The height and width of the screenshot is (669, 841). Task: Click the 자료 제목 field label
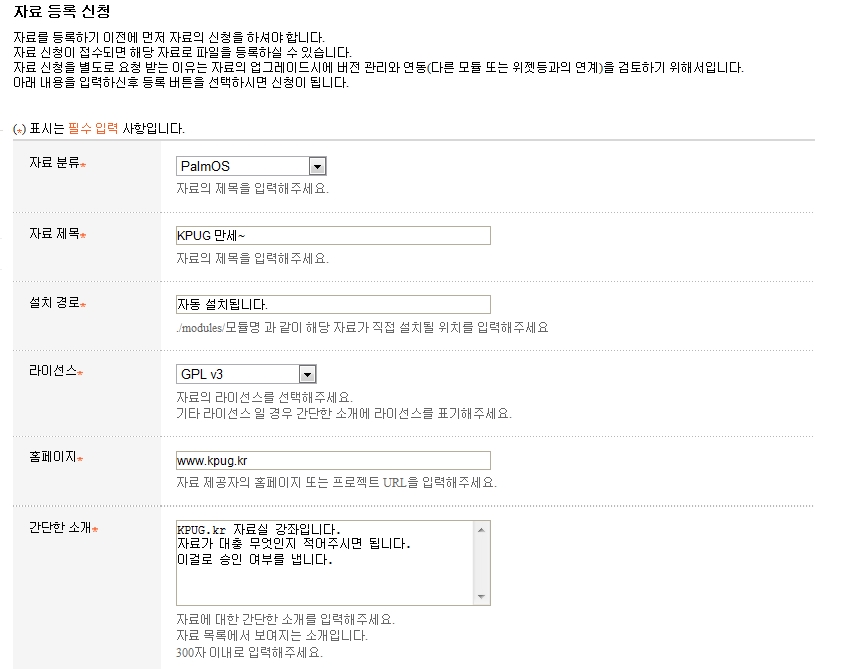[57, 233]
